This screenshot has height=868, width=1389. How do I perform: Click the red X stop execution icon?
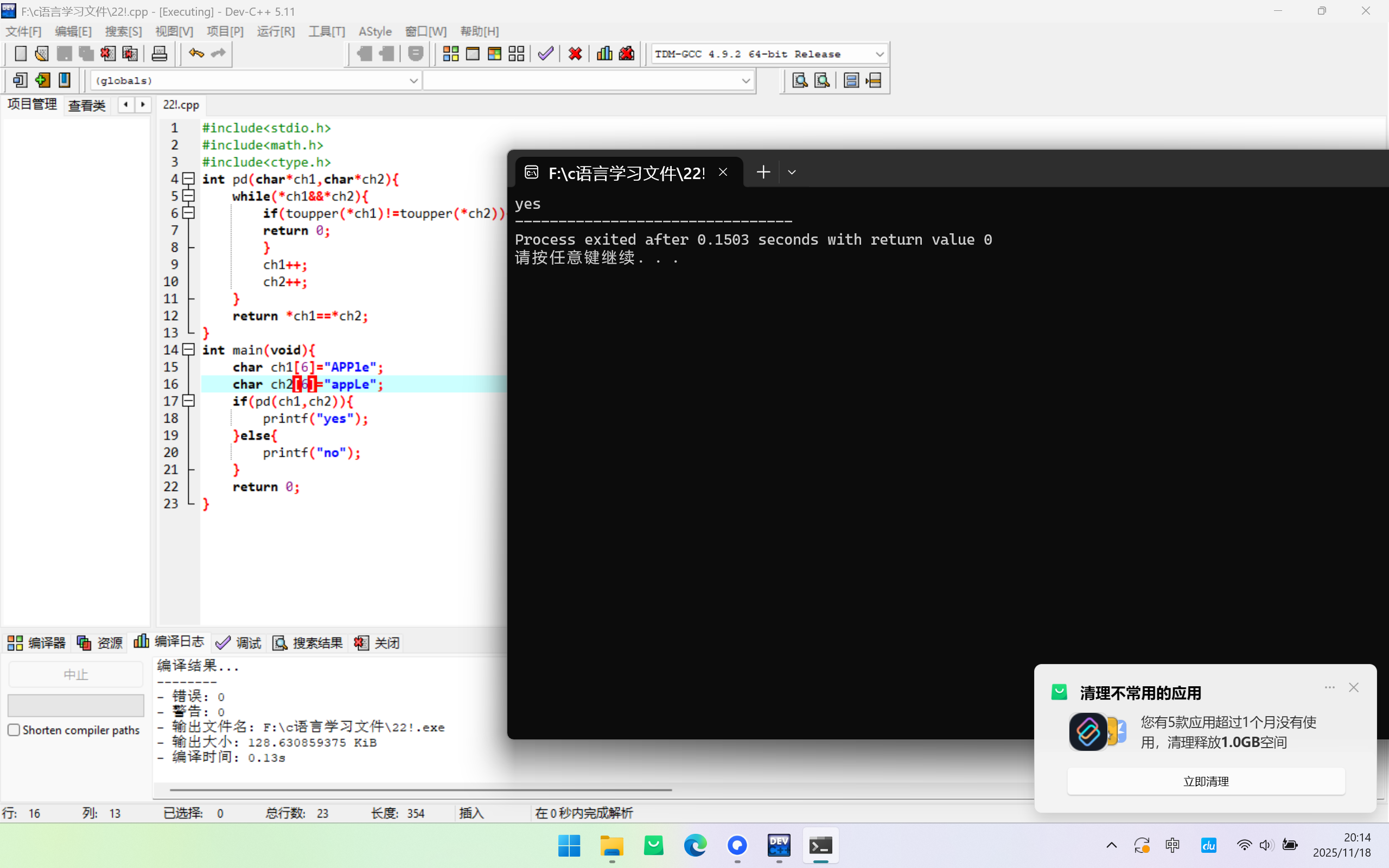575,54
